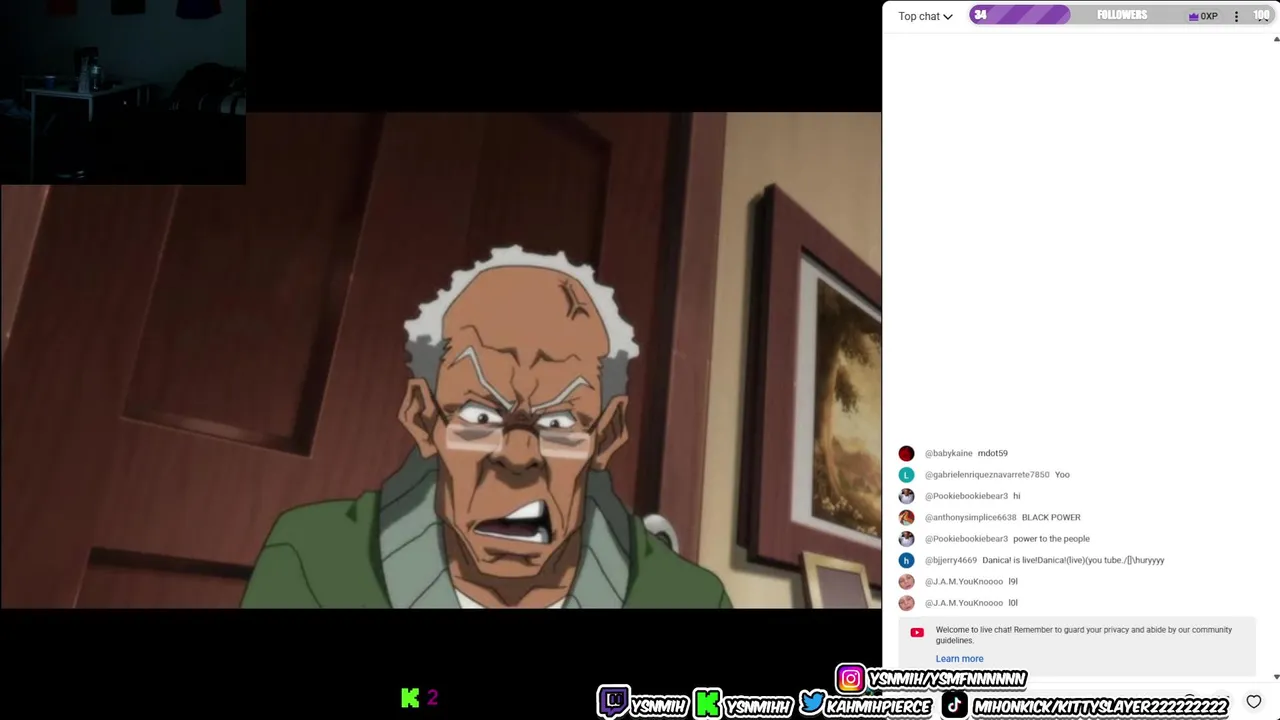Click the @bjjerry4669 username
Viewport: 1280px width, 720px height.
tap(950, 560)
